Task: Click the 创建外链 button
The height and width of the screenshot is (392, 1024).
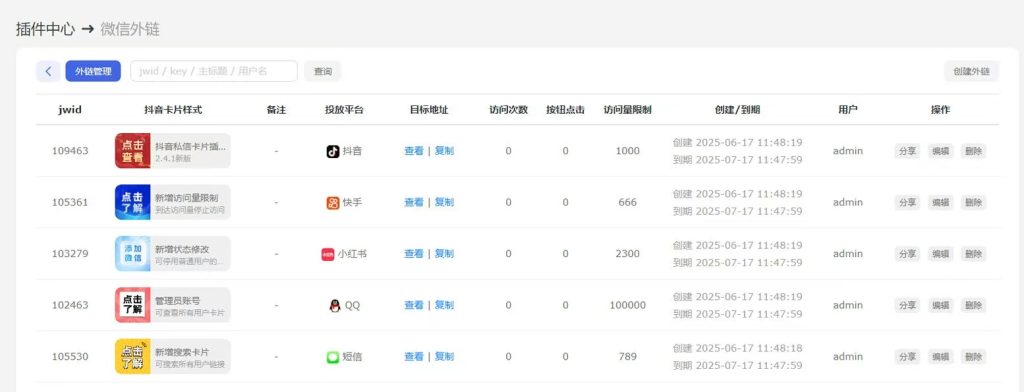Action: click(x=972, y=71)
